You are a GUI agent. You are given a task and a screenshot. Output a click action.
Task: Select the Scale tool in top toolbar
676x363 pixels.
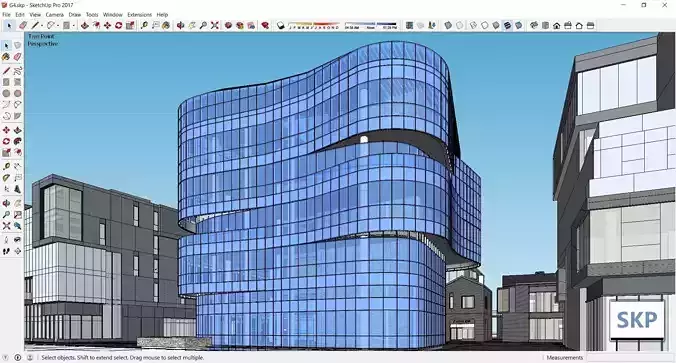pos(130,26)
